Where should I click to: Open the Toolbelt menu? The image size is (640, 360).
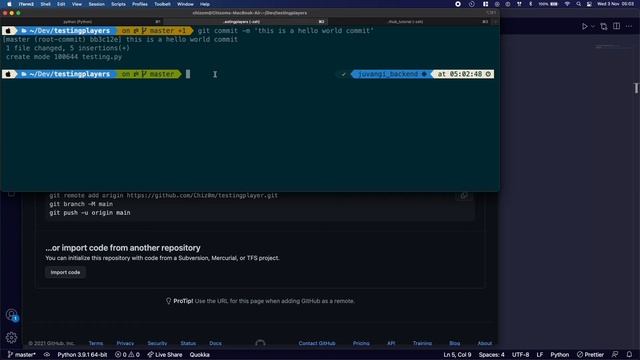tap(162, 4)
